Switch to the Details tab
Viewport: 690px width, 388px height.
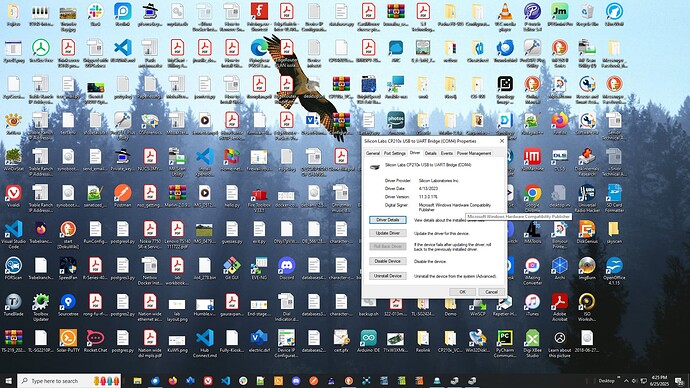[430, 153]
